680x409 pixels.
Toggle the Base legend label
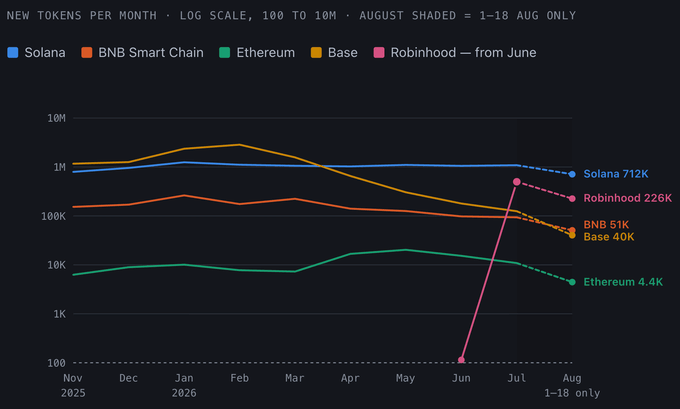343,53
